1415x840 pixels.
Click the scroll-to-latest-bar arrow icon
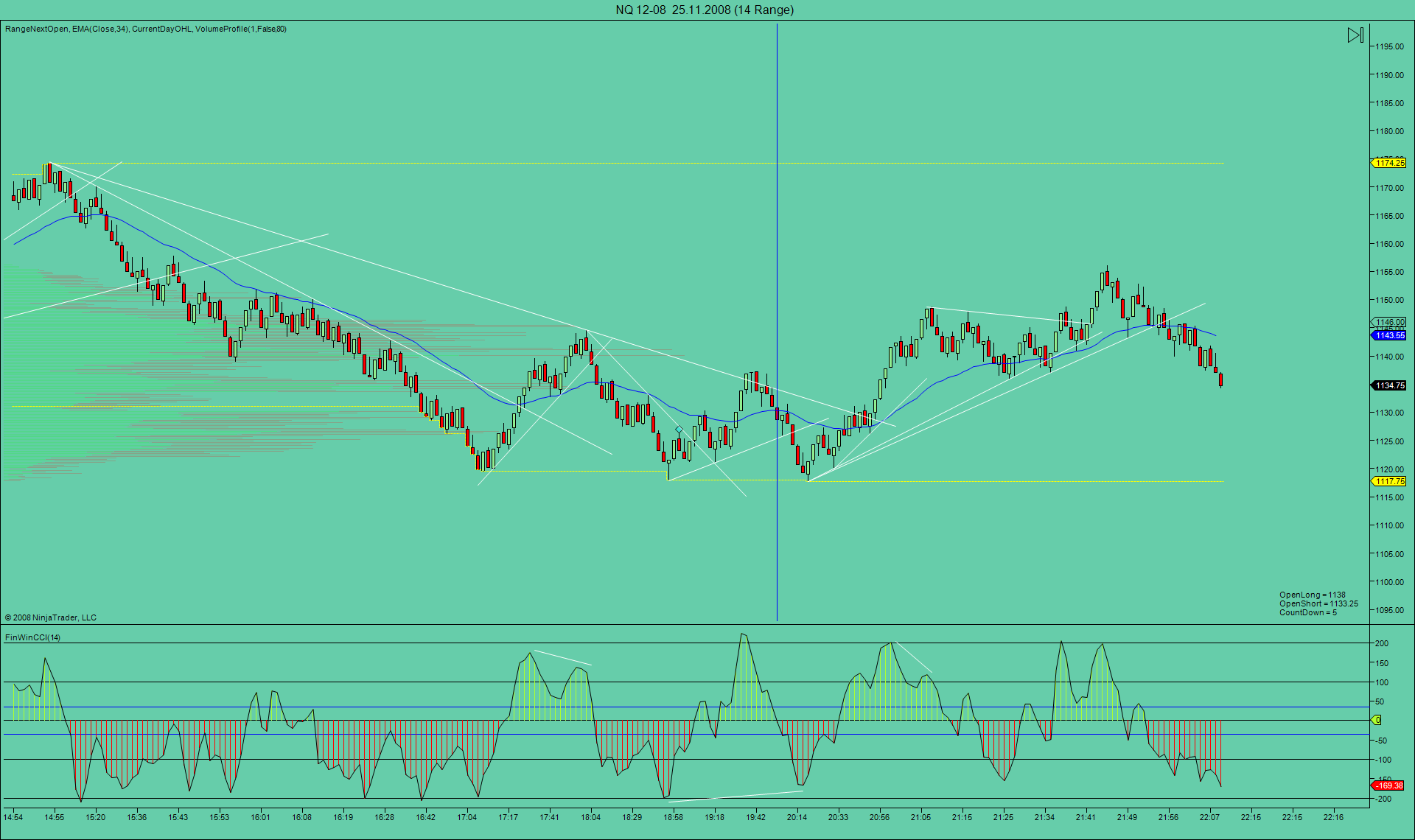tap(1355, 35)
